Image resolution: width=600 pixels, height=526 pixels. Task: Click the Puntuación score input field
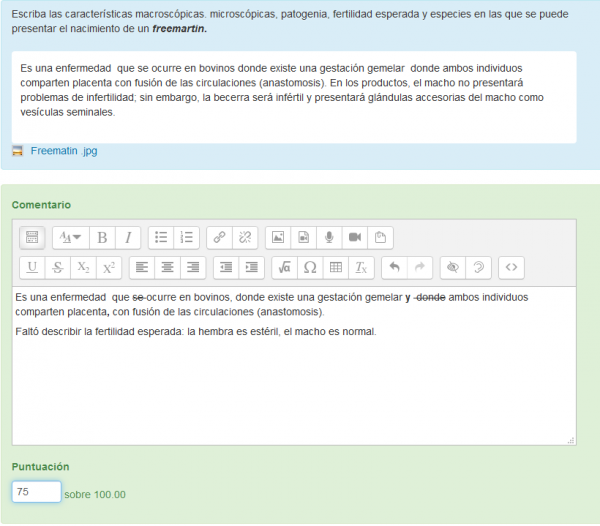coord(36,492)
